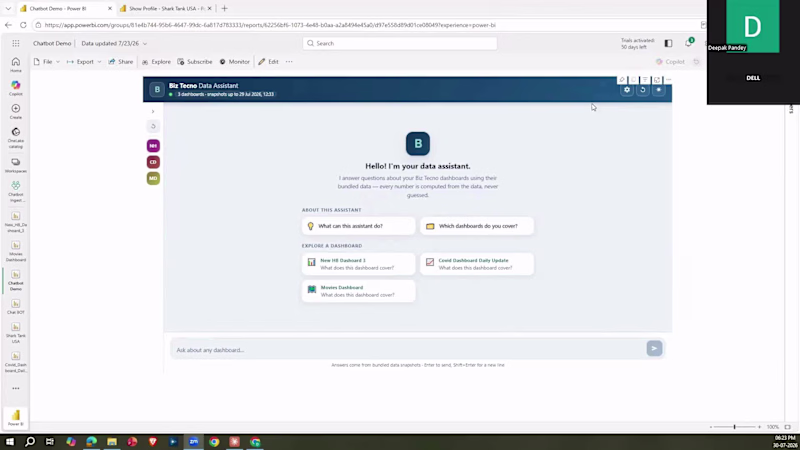This screenshot has height=450, width=800.
Task: Show more sidebar items via ellipsis
Action: 16,388
